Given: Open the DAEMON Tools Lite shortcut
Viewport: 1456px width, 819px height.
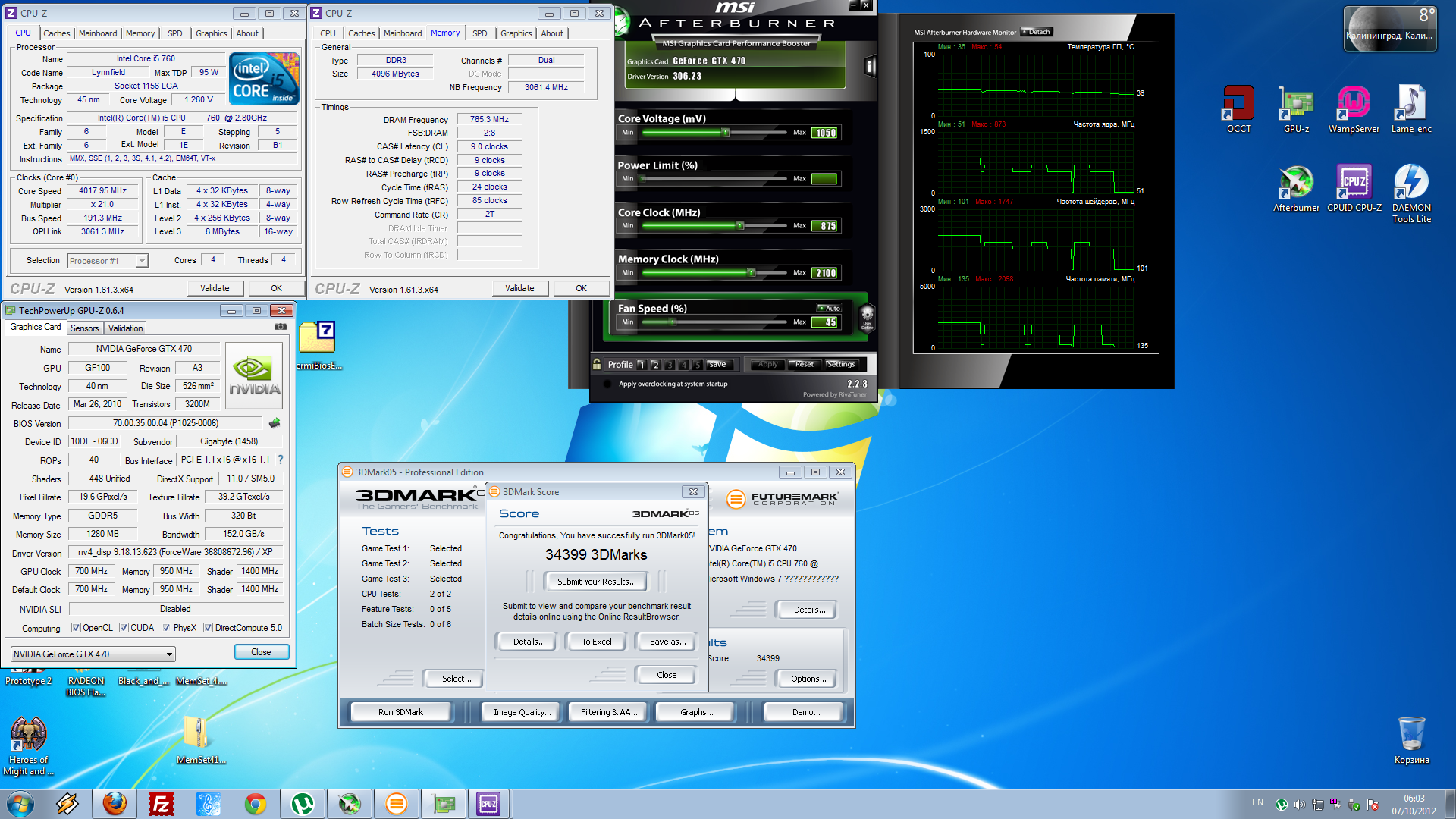Looking at the screenshot, I should pos(1411,193).
